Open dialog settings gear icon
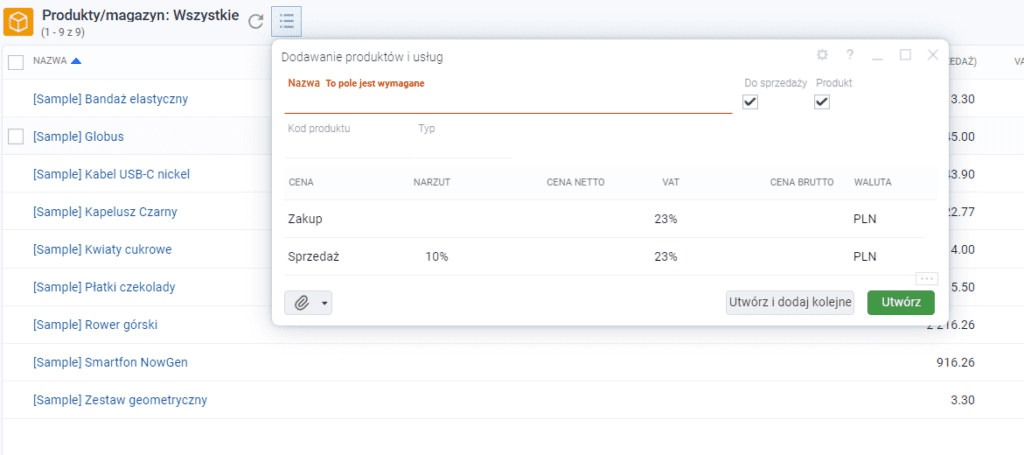Image resolution: width=1024 pixels, height=455 pixels. pos(822,55)
